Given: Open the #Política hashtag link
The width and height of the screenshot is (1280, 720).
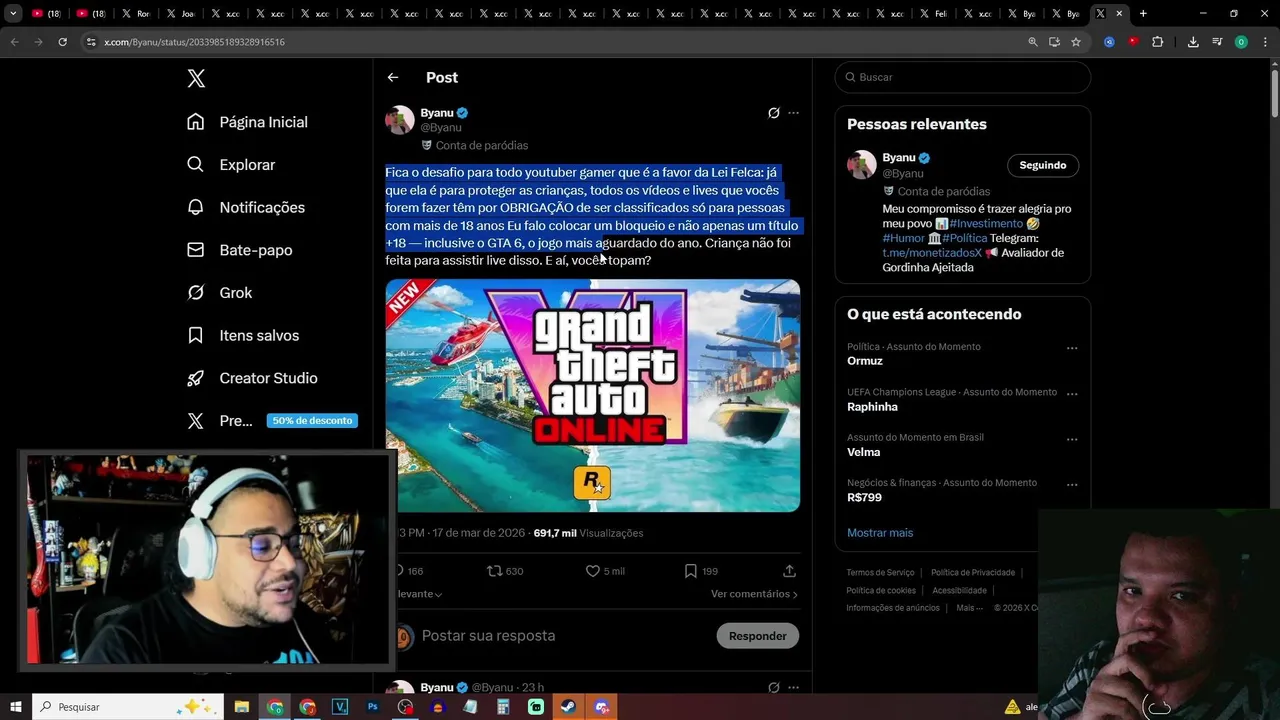Looking at the screenshot, I should point(964,238).
